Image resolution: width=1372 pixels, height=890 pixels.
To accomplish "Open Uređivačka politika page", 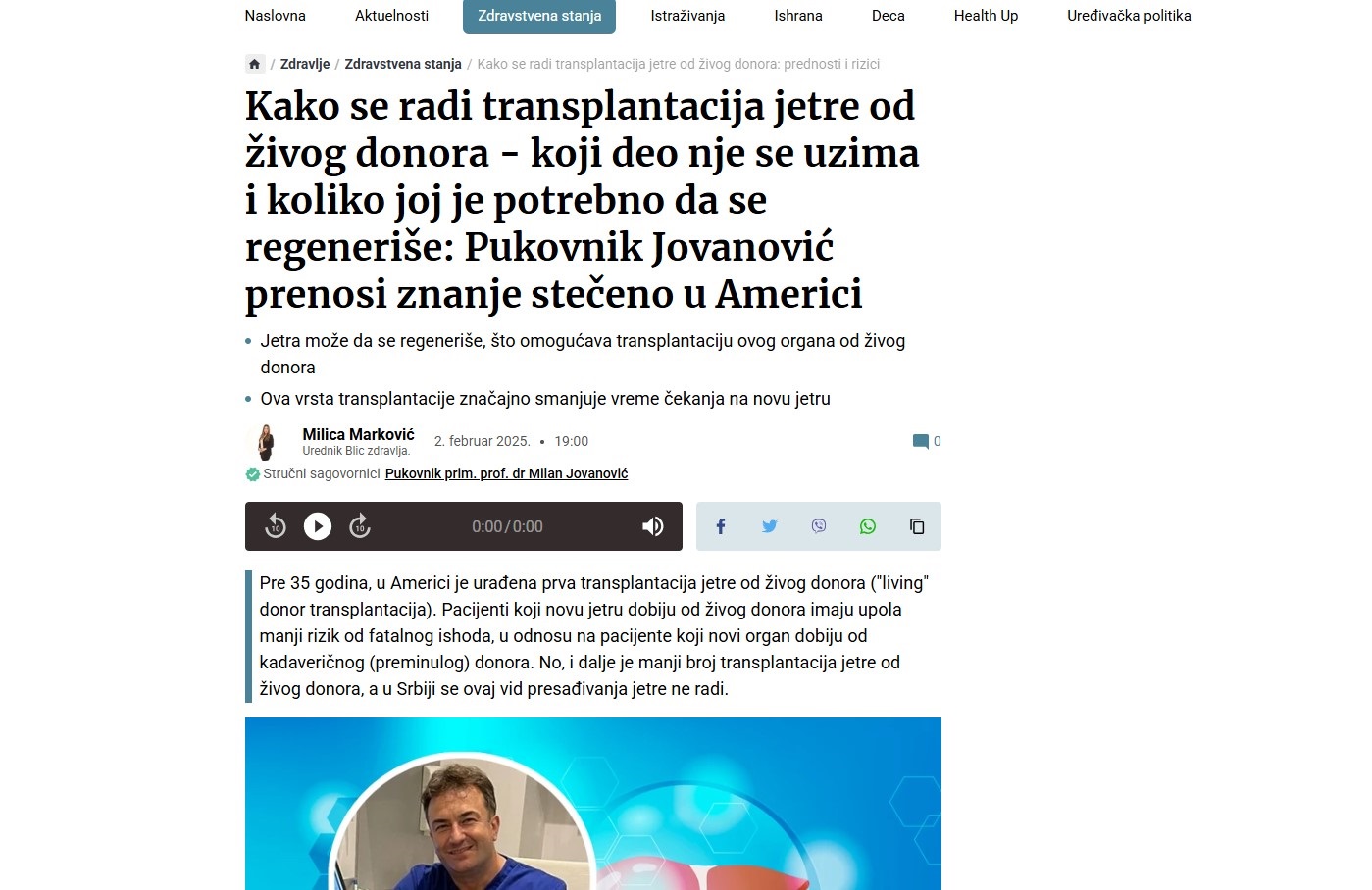I will click(x=1129, y=16).
